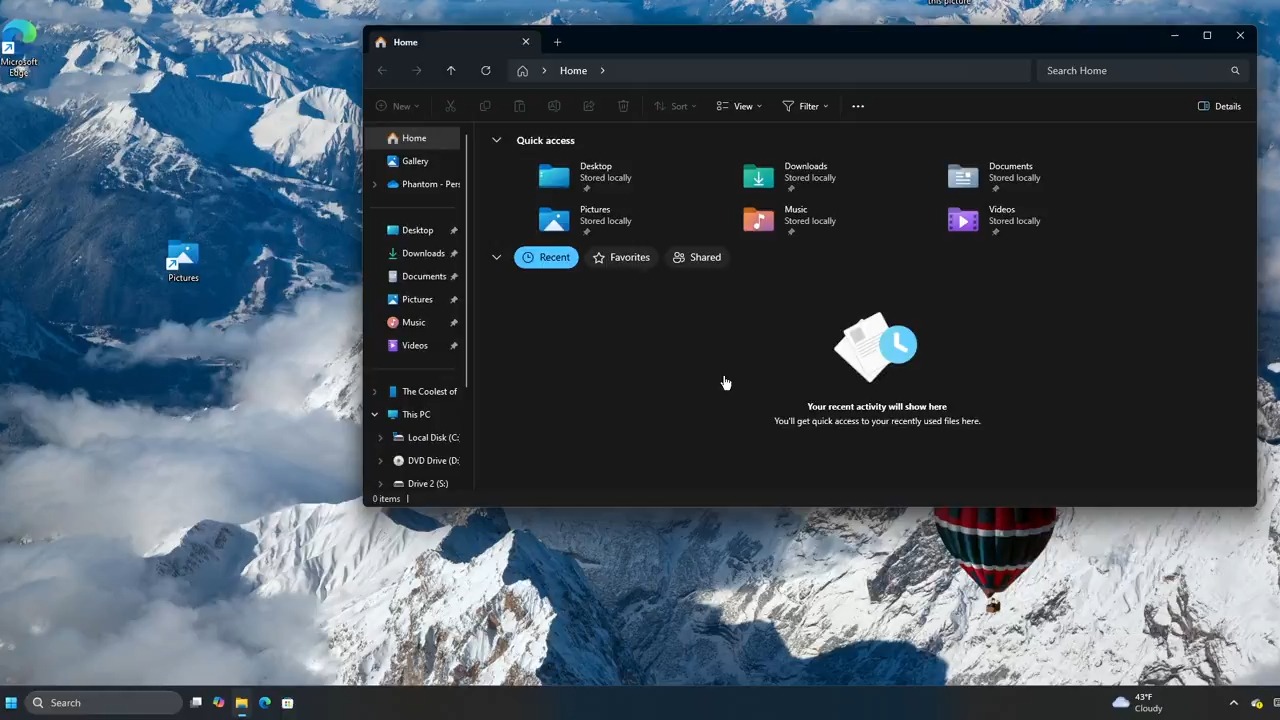Click the Filter button
The width and height of the screenshot is (1280, 720).
805,106
